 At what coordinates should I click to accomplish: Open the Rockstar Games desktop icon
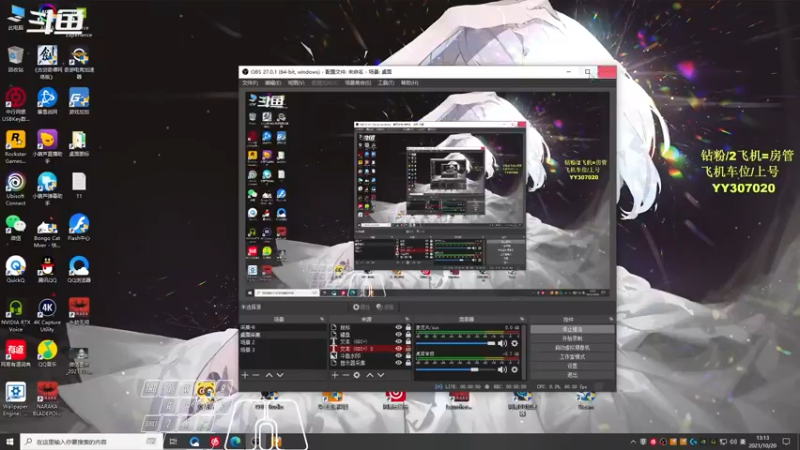point(16,146)
